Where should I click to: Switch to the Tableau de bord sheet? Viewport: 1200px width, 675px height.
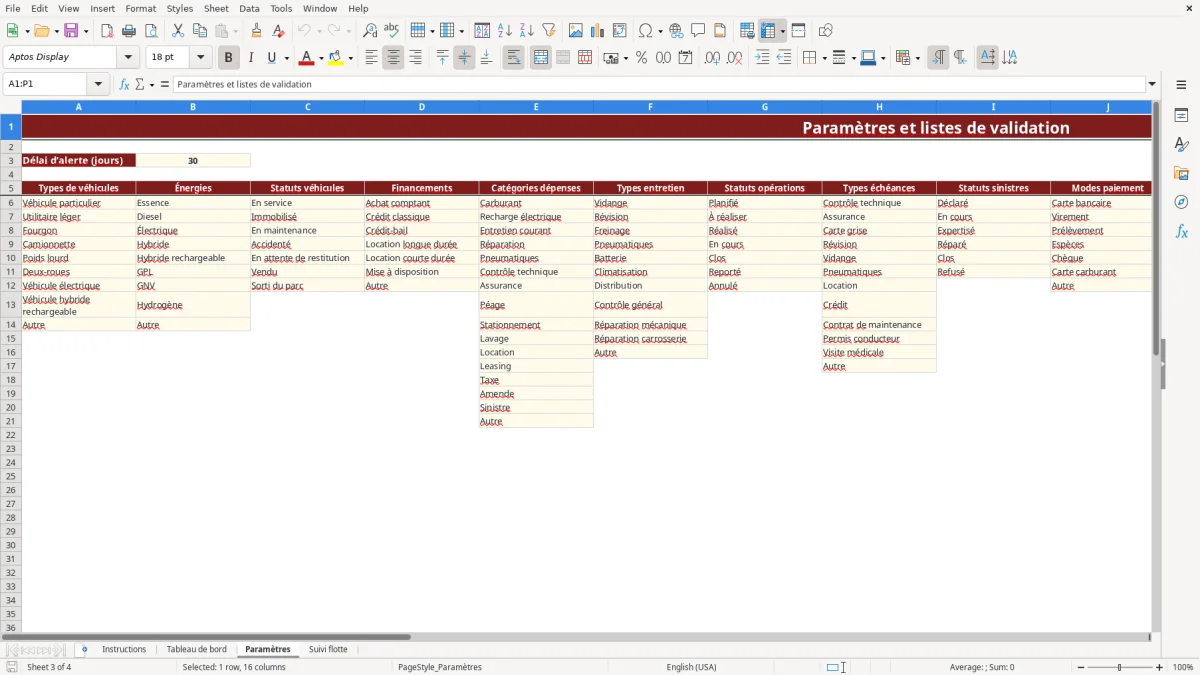pos(196,649)
